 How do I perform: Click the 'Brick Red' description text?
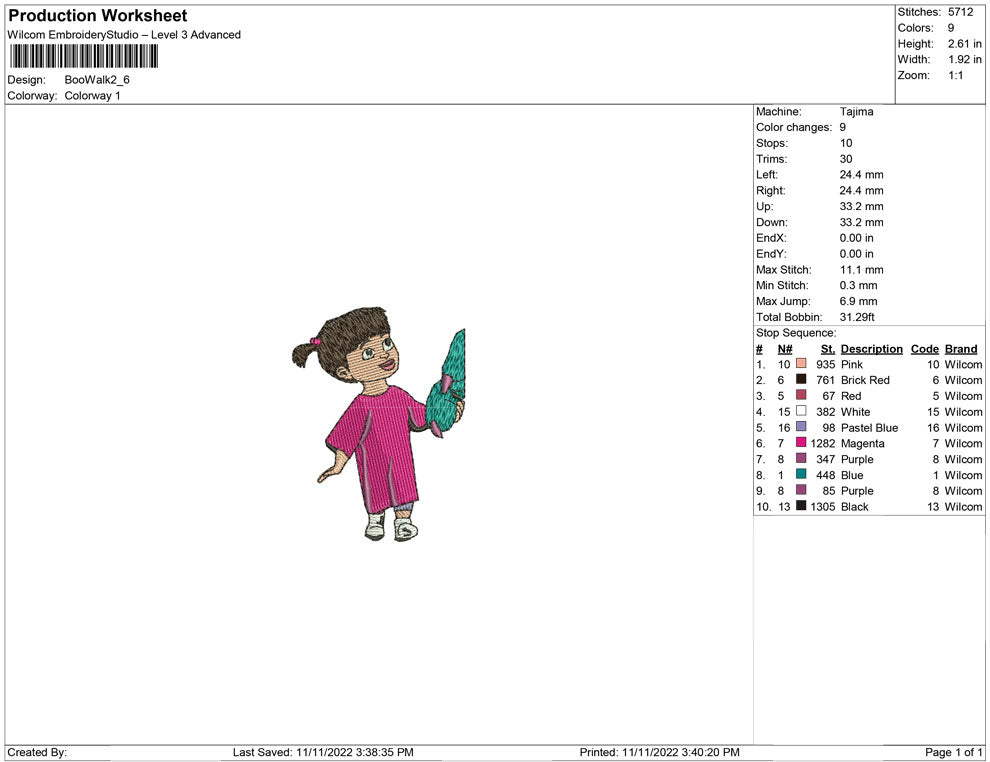[x=865, y=380]
